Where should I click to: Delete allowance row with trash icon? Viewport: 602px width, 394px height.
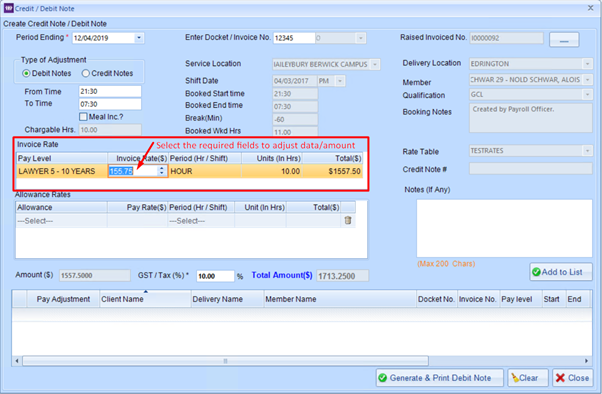point(348,220)
